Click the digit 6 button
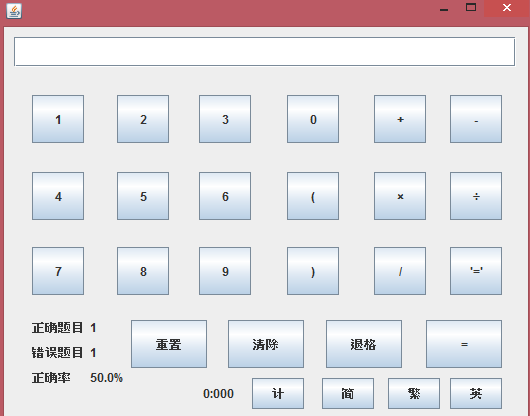 click(225, 196)
